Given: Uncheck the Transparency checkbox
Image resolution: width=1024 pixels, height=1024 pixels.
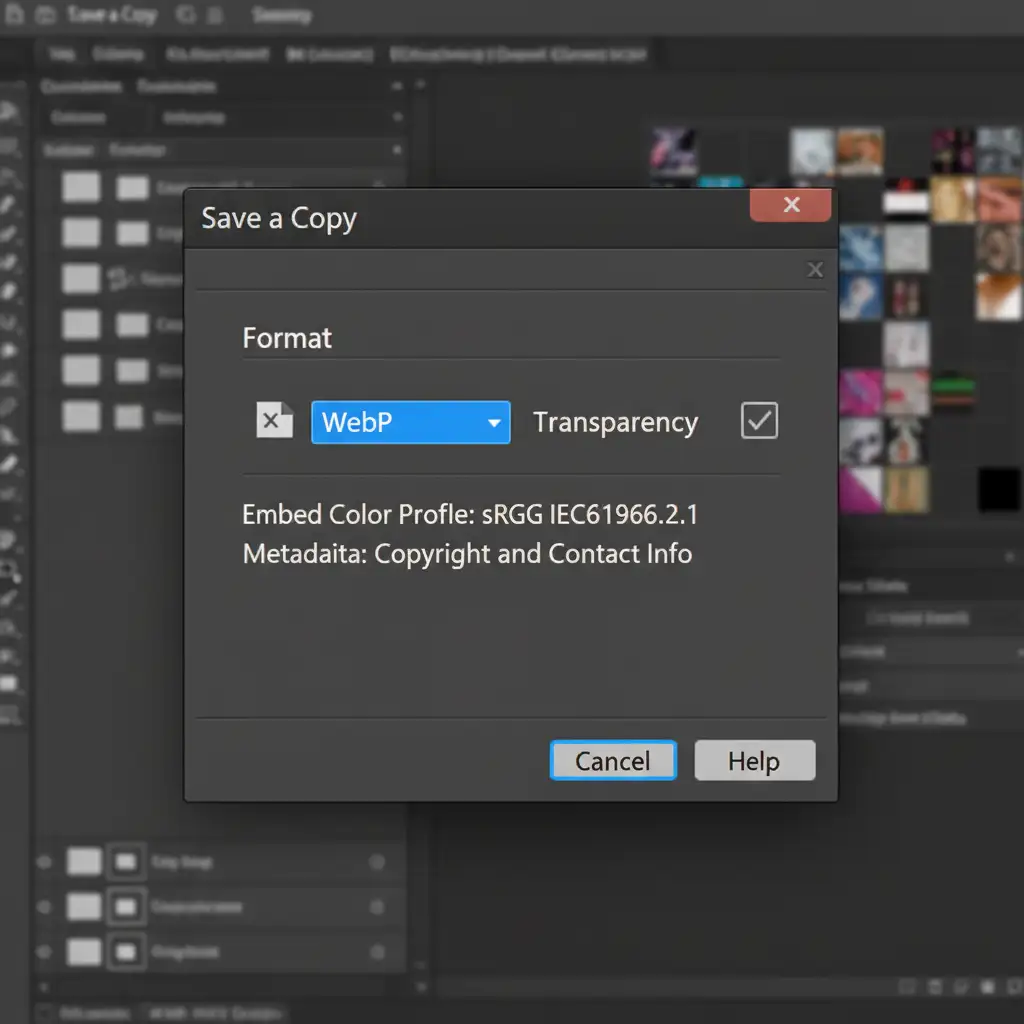Looking at the screenshot, I should [759, 421].
